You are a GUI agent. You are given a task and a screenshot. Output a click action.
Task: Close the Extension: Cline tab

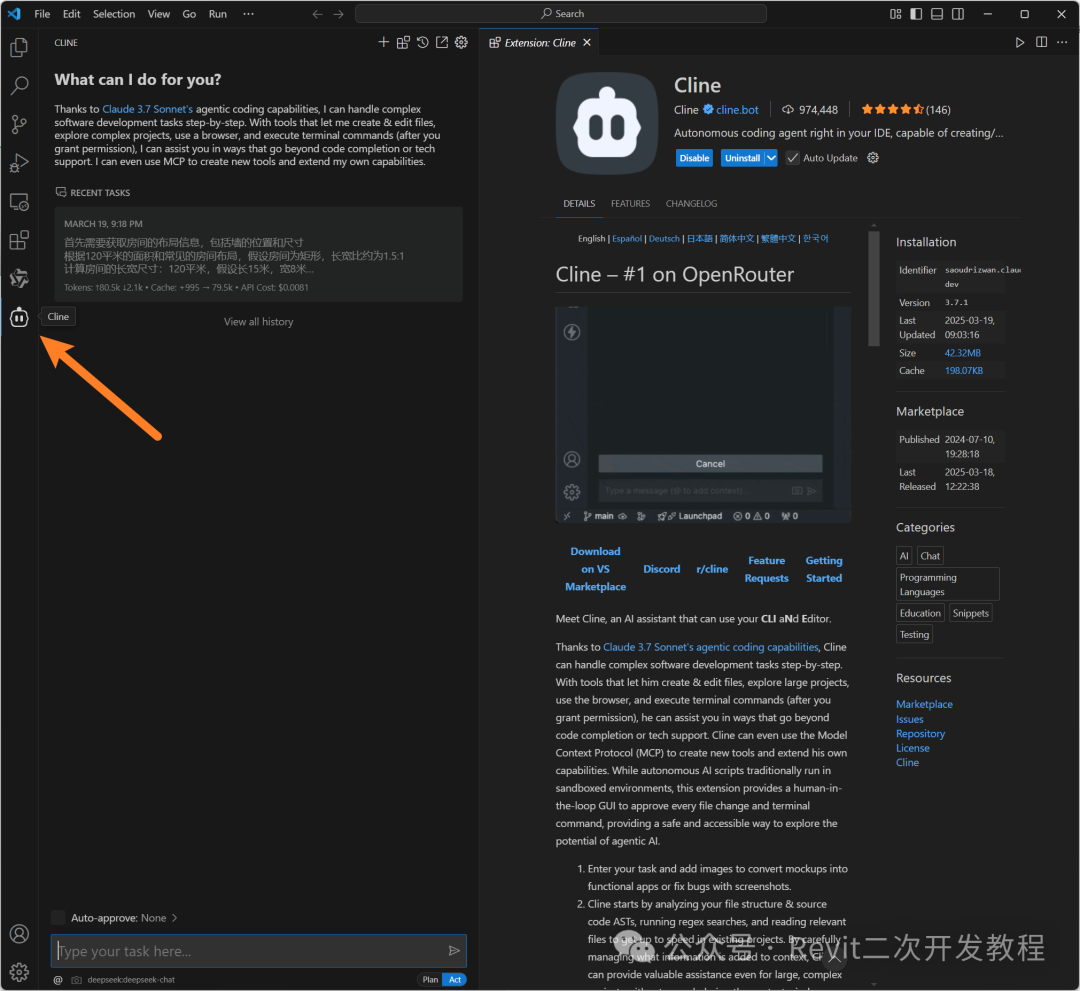pos(587,43)
